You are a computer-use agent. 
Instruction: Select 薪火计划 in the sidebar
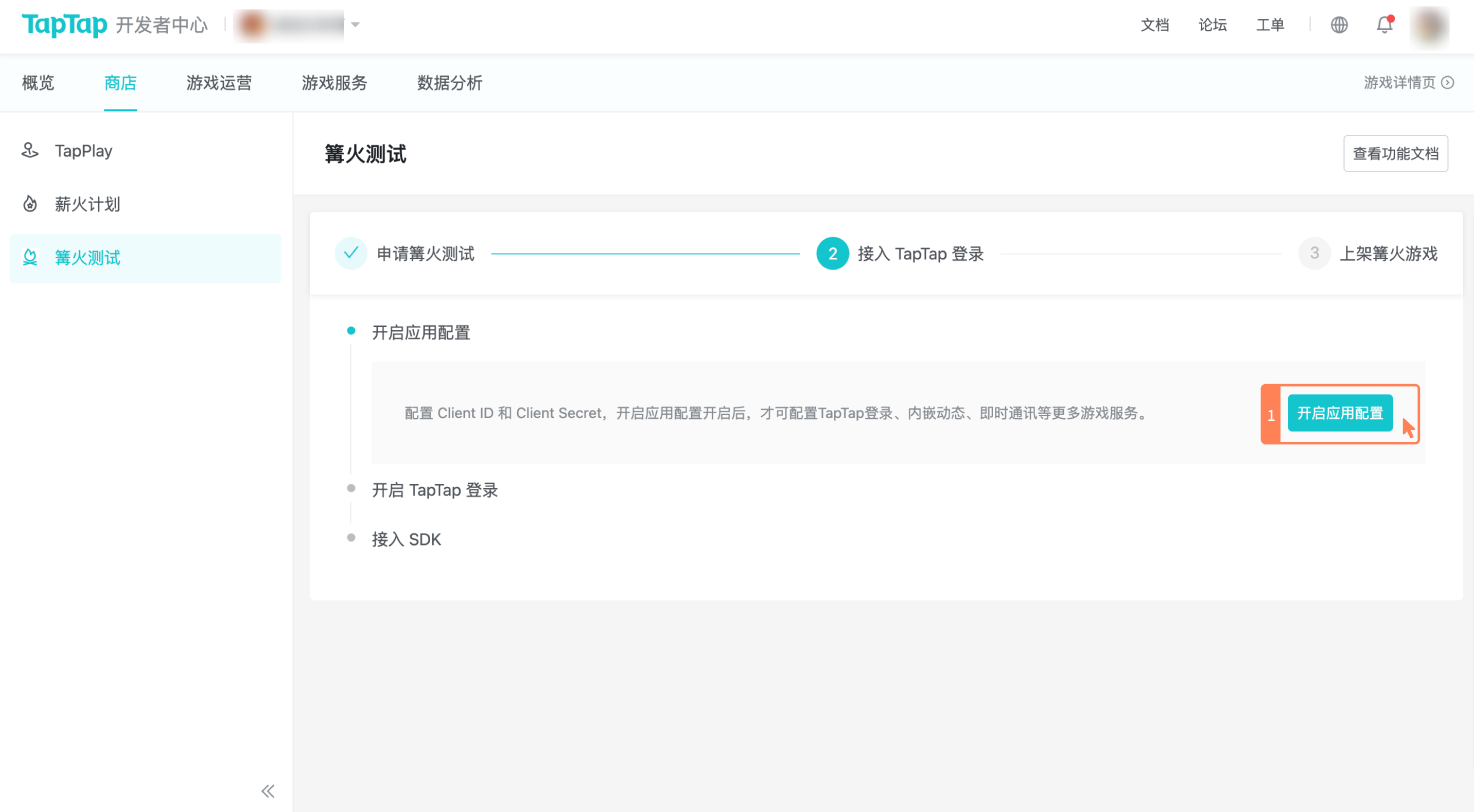coord(145,204)
